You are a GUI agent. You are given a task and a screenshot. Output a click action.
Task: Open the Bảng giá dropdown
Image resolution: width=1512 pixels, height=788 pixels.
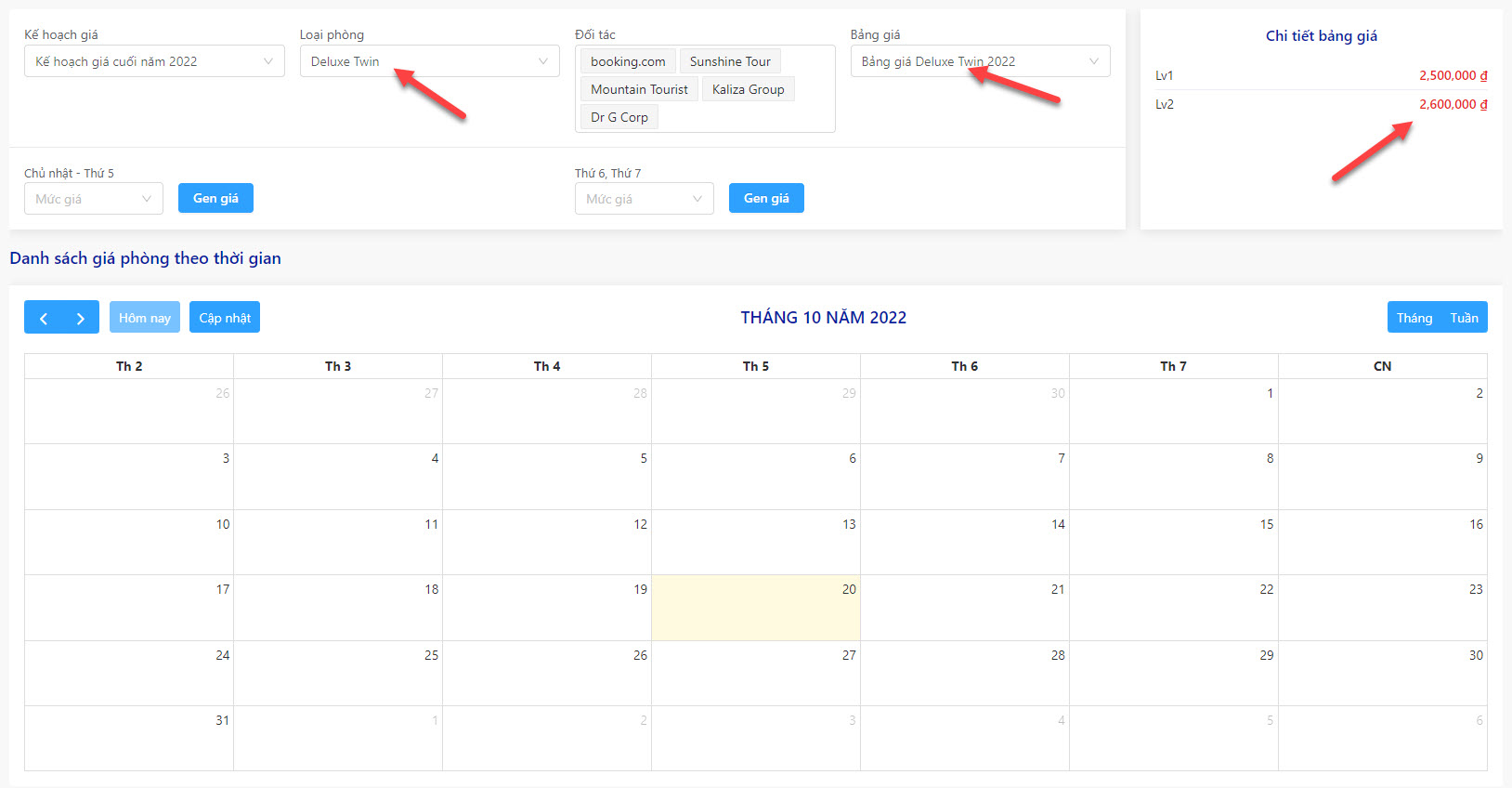980,61
